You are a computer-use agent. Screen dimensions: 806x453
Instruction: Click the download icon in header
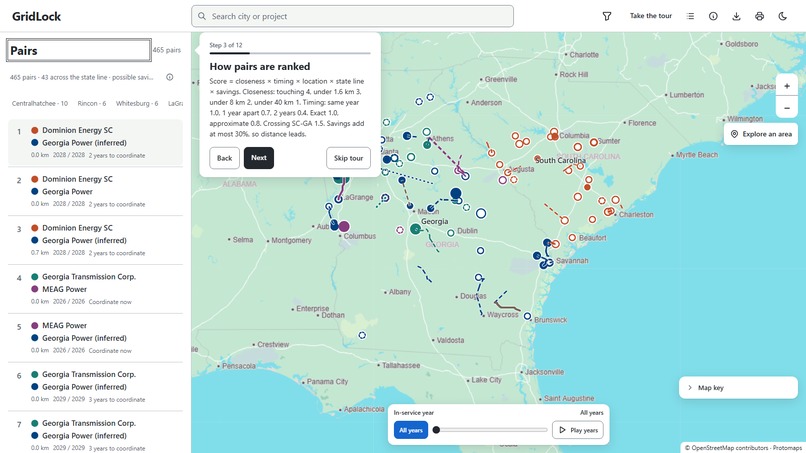click(736, 16)
